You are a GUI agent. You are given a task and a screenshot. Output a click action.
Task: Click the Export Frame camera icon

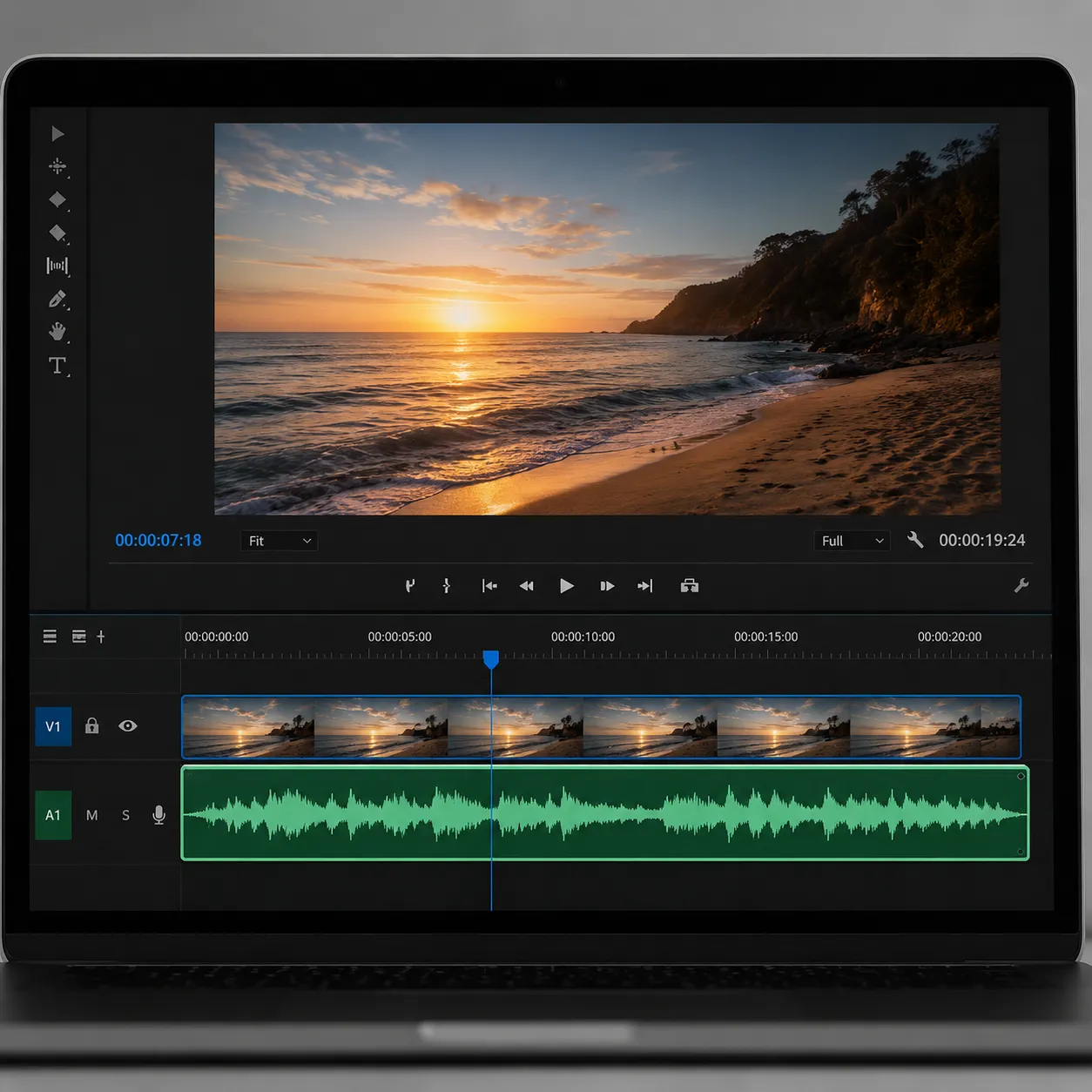[x=689, y=586]
